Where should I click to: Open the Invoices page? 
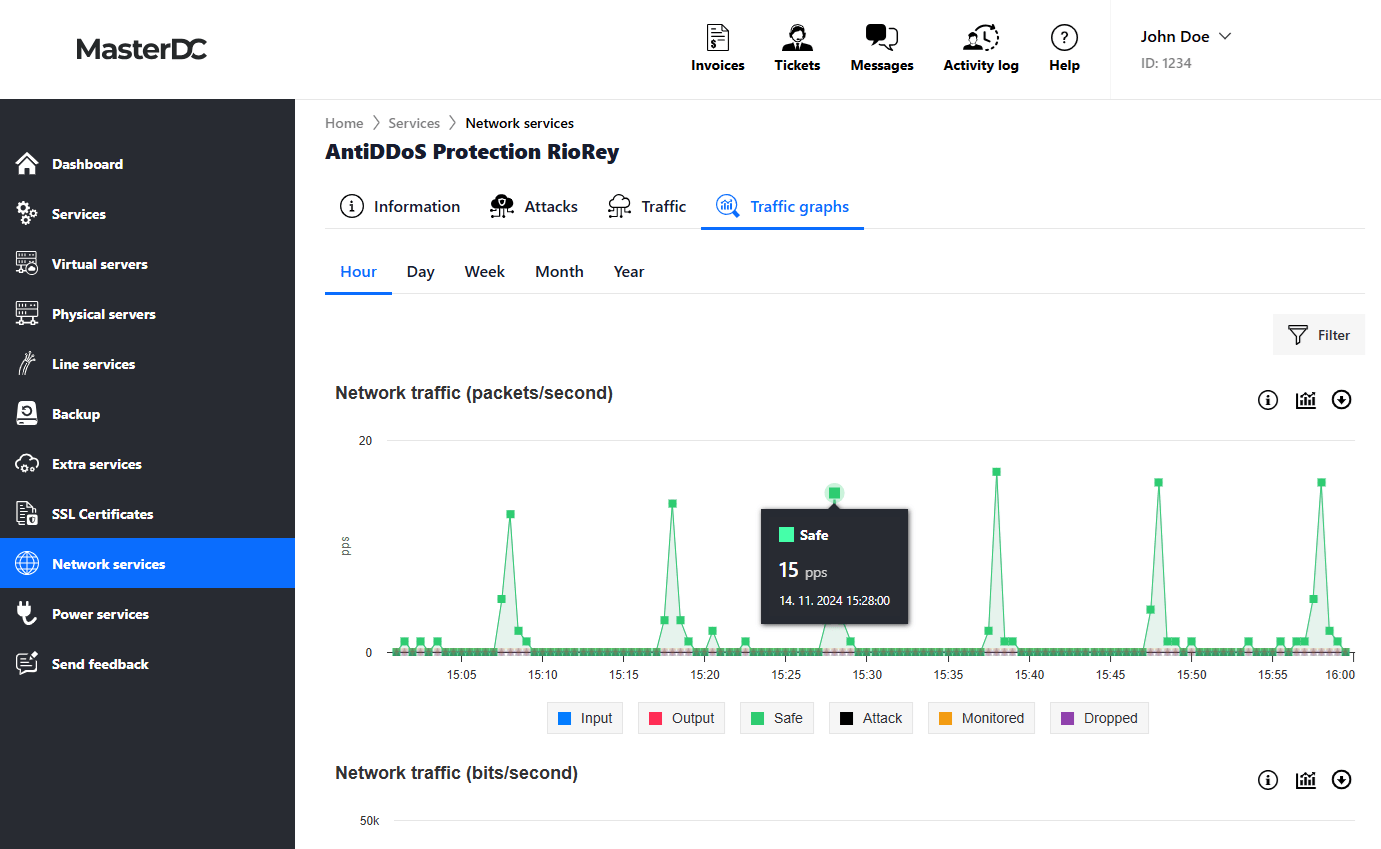click(x=717, y=47)
